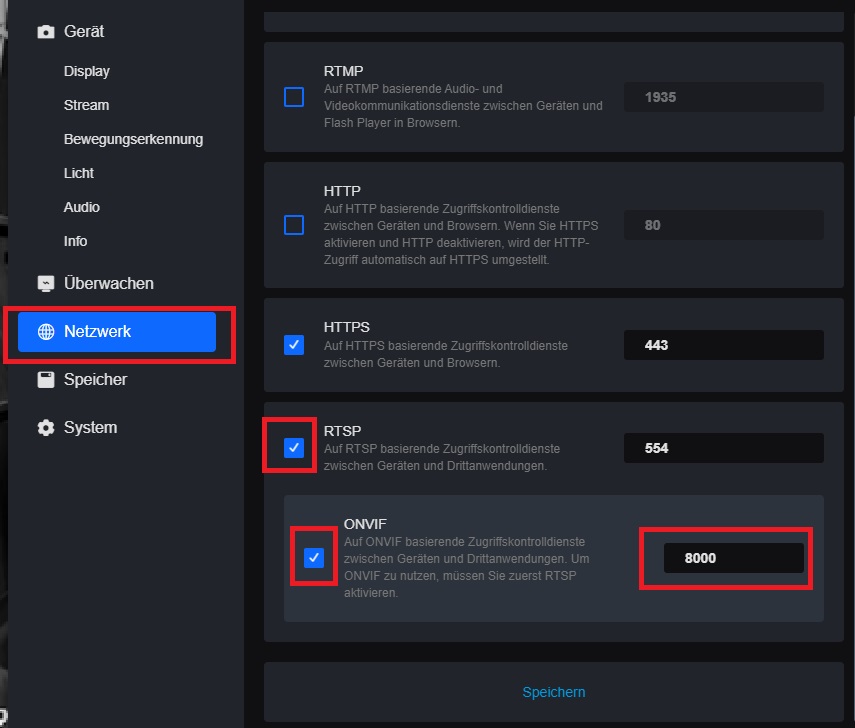Enable the RTMP checkbox
This screenshot has width=855, height=728.
pos(294,97)
